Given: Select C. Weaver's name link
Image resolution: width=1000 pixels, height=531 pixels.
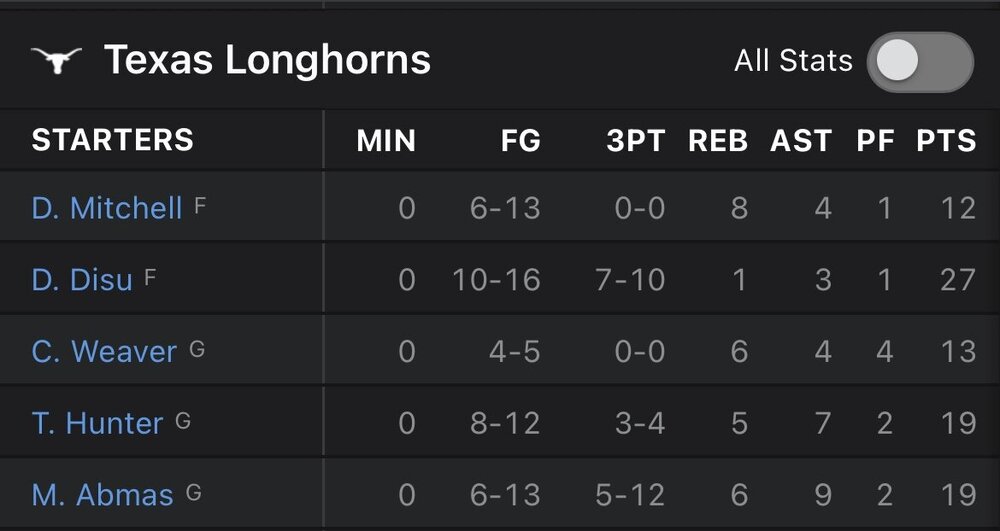Looking at the screenshot, I should tap(104, 351).
